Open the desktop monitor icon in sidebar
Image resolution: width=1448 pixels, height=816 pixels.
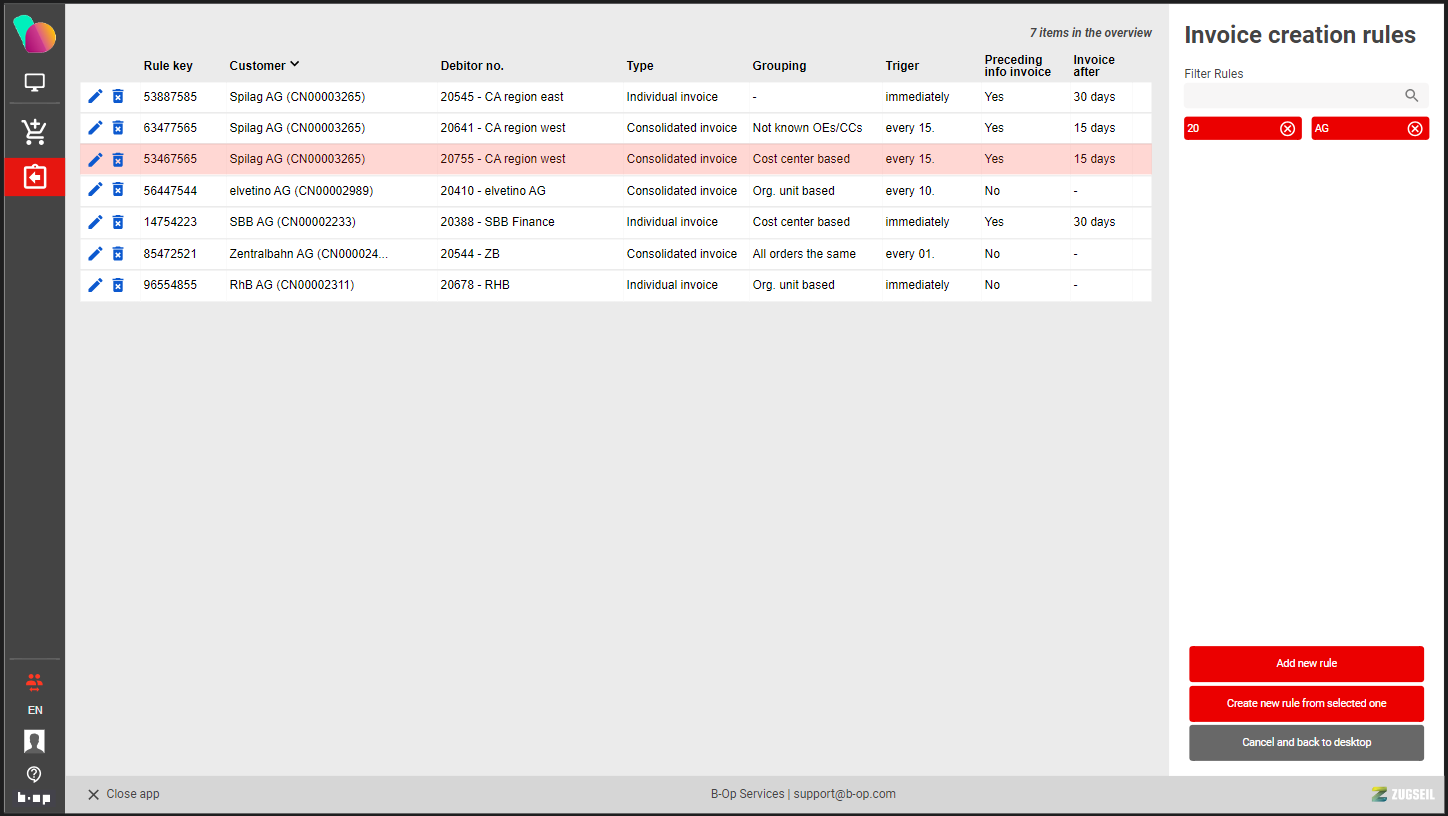[34, 83]
